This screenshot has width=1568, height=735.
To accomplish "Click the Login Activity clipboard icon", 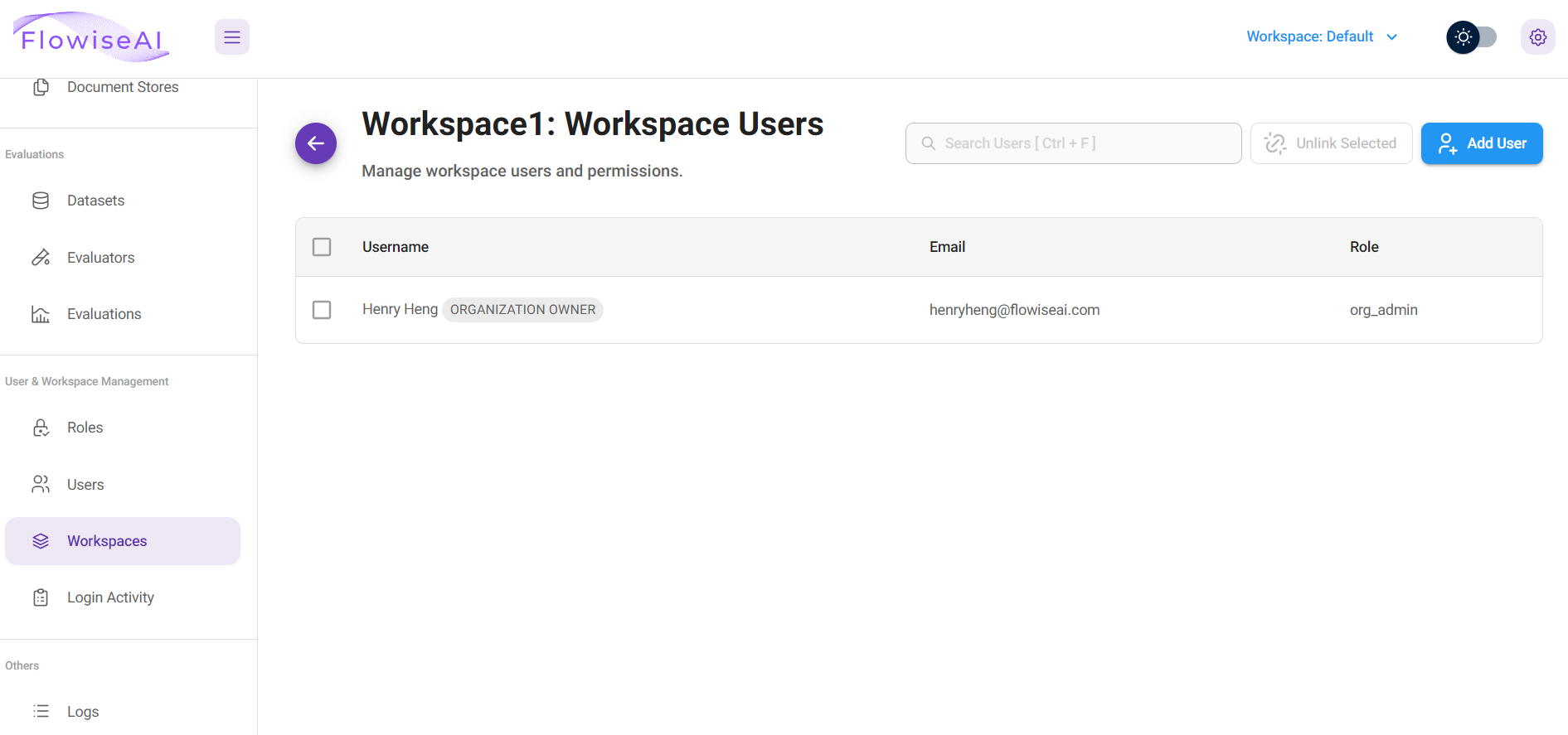I will (41, 597).
